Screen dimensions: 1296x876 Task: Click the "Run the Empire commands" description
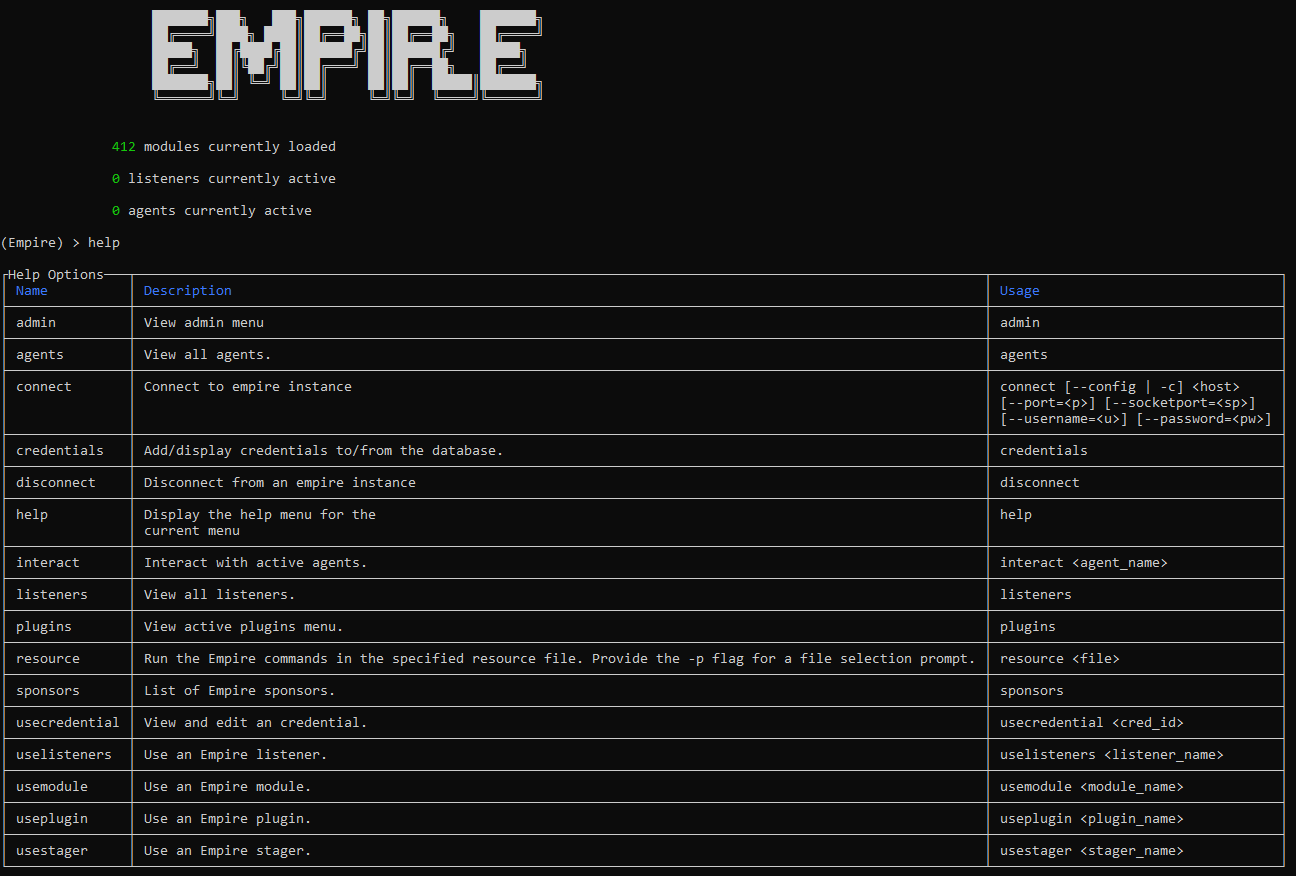(x=560, y=659)
